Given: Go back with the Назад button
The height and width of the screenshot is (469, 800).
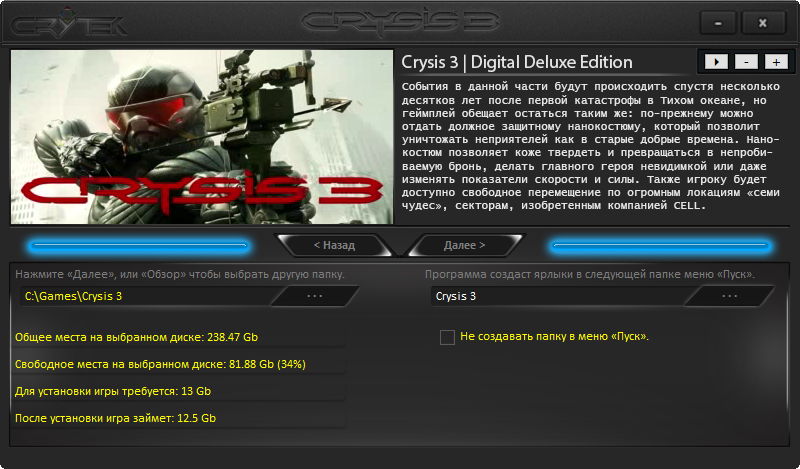Looking at the screenshot, I should [x=334, y=245].
